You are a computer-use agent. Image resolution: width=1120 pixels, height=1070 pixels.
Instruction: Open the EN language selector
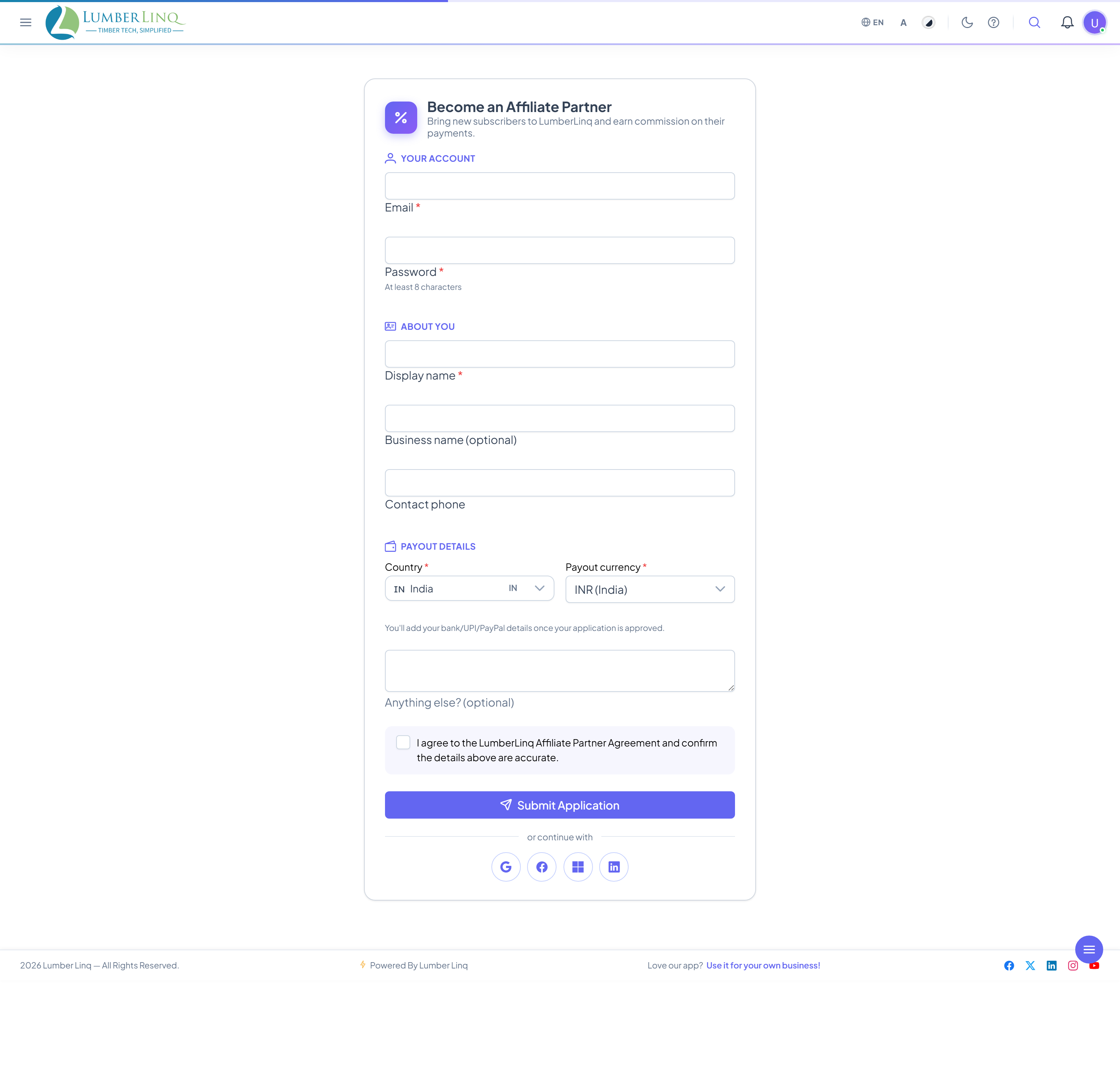tap(873, 22)
